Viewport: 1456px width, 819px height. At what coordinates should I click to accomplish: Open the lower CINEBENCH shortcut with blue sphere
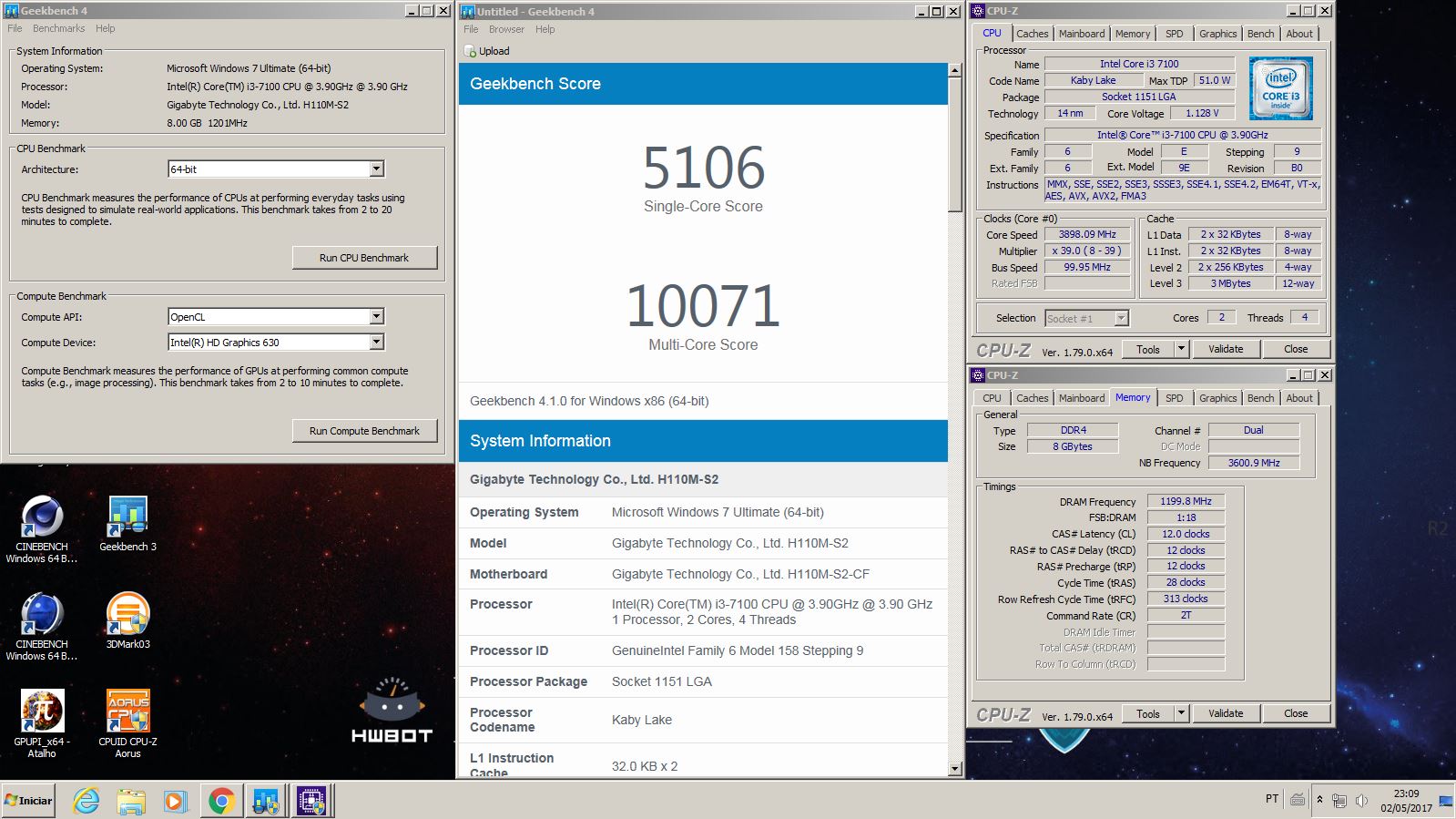point(42,627)
